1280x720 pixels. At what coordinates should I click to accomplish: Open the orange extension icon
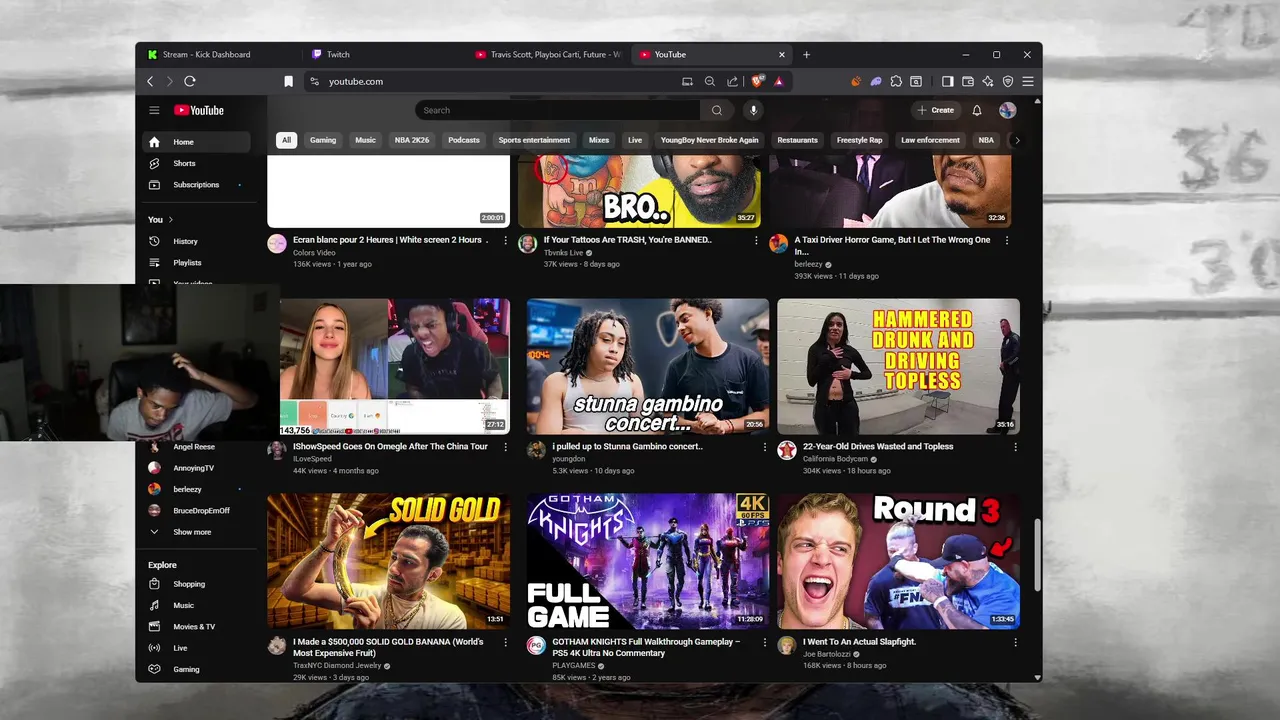pyautogui.click(x=856, y=81)
